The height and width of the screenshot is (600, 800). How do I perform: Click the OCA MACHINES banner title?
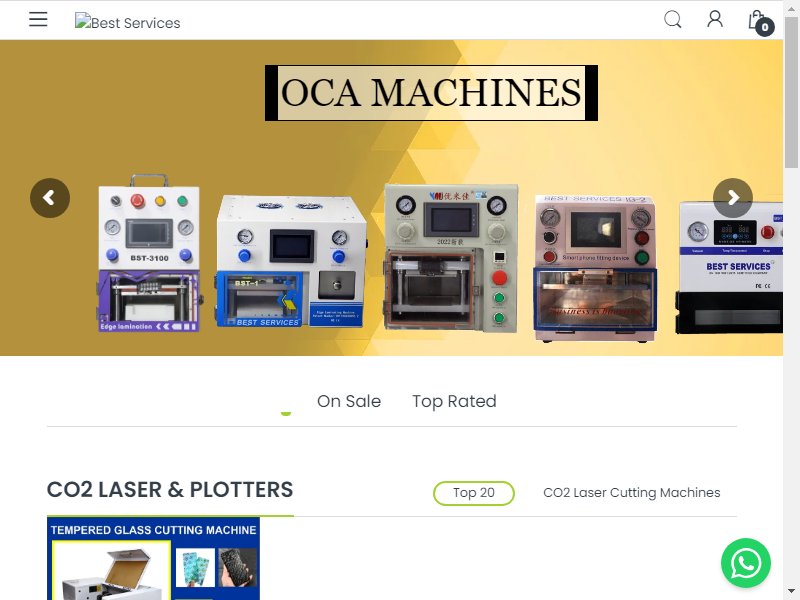[431, 93]
